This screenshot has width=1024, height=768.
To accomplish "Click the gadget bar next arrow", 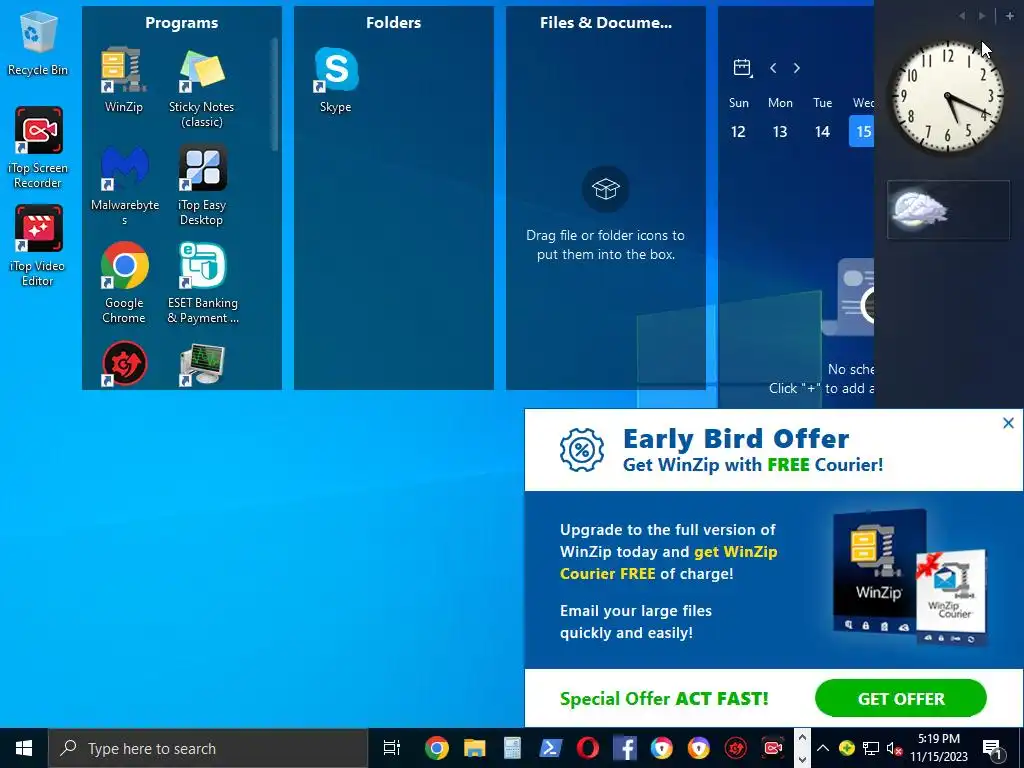I will 982,16.
